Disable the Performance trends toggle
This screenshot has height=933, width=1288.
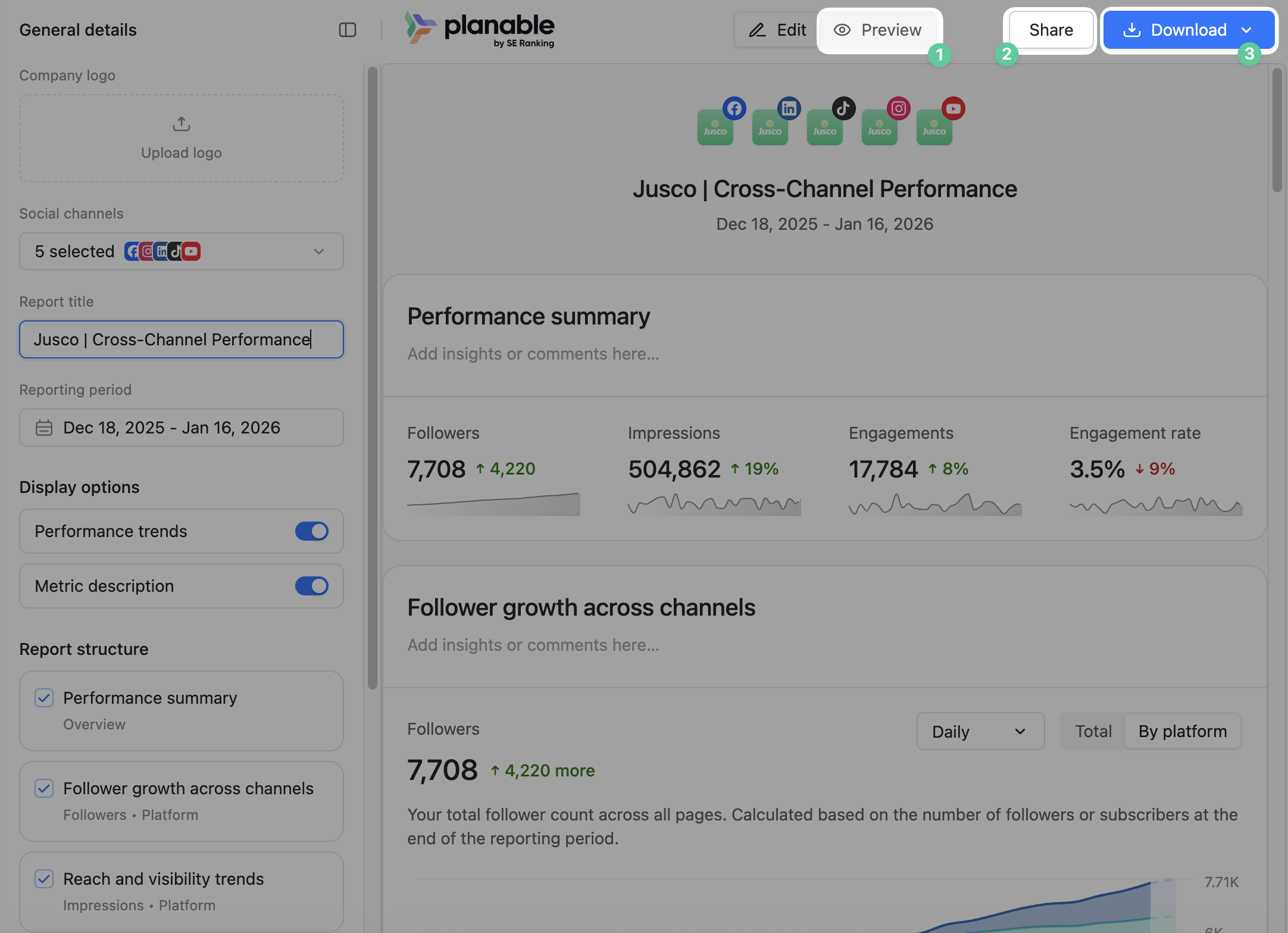pos(312,531)
